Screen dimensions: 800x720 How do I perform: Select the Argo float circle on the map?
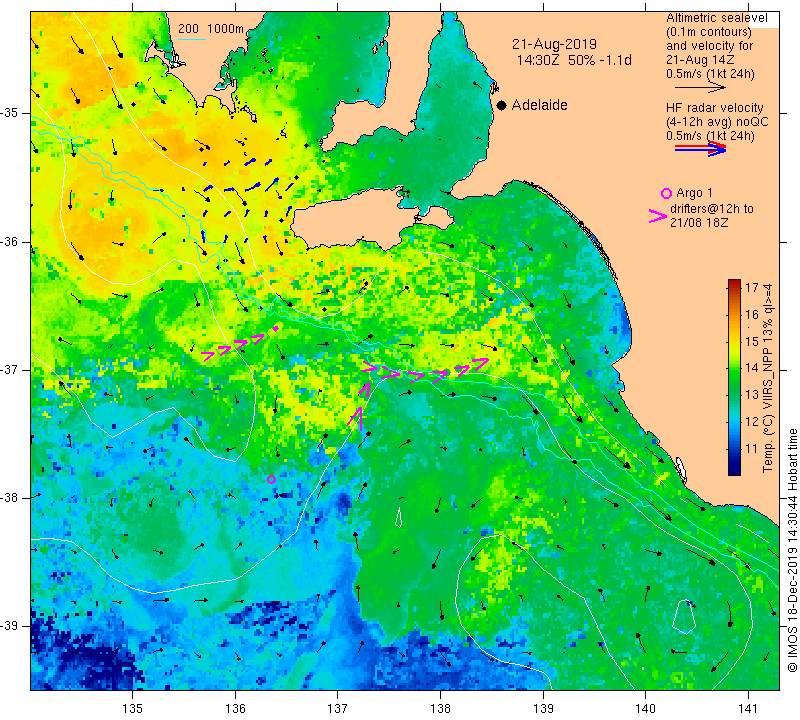271,479
